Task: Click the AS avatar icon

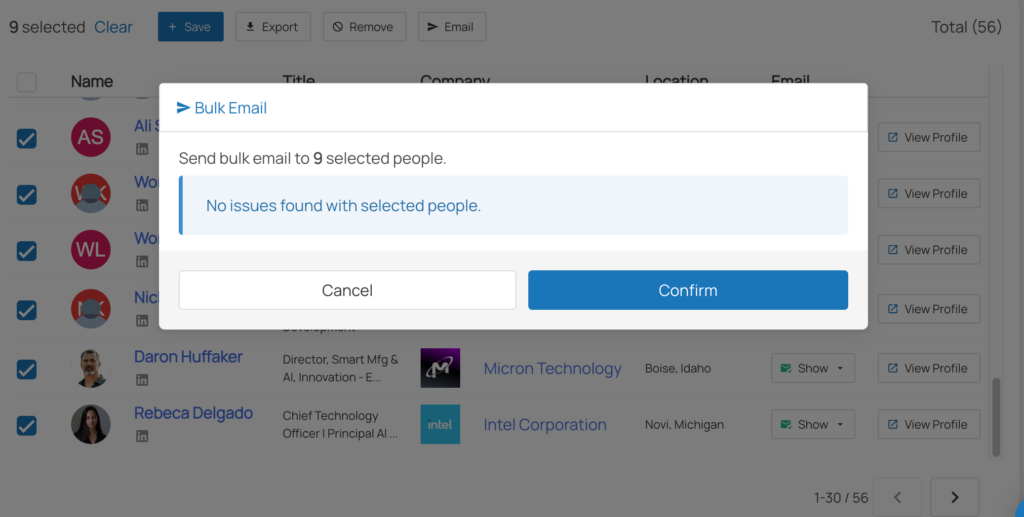Action: click(x=91, y=137)
